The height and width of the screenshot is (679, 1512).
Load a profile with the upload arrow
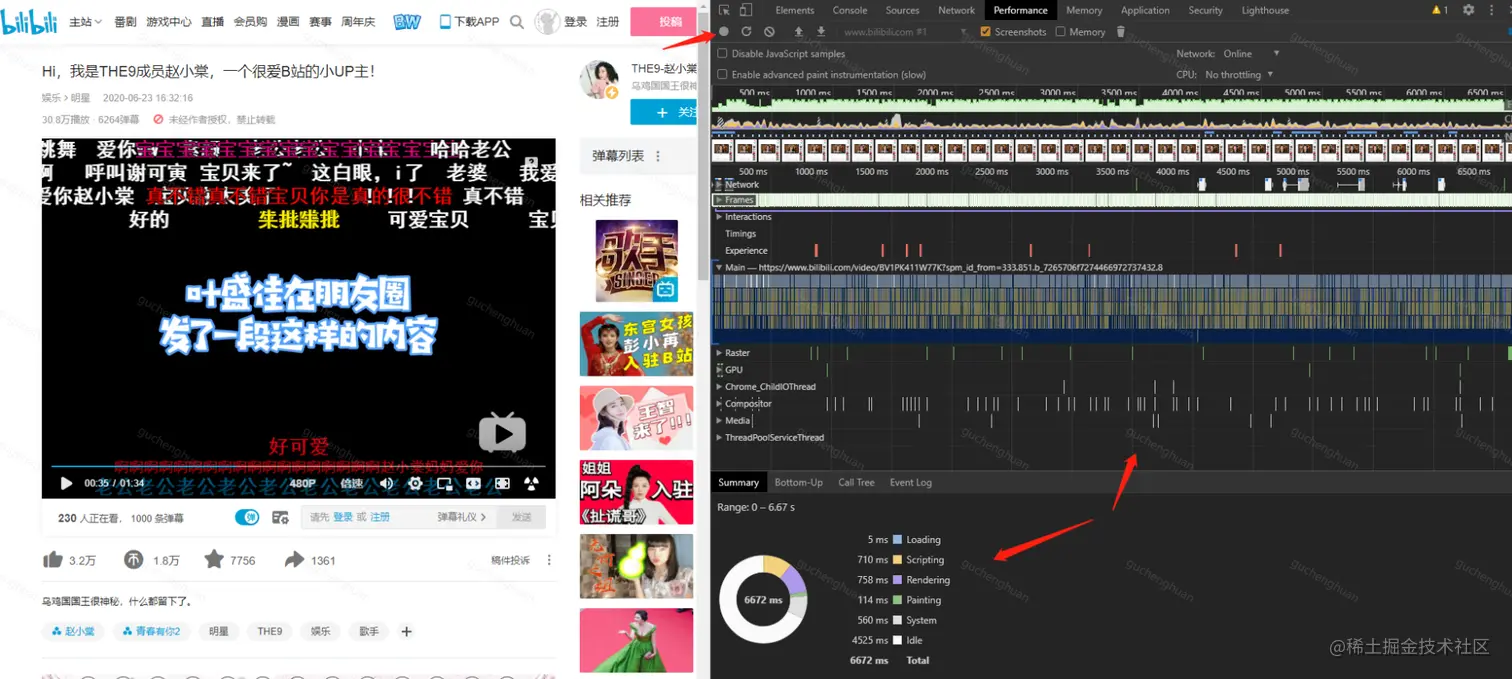click(x=798, y=32)
